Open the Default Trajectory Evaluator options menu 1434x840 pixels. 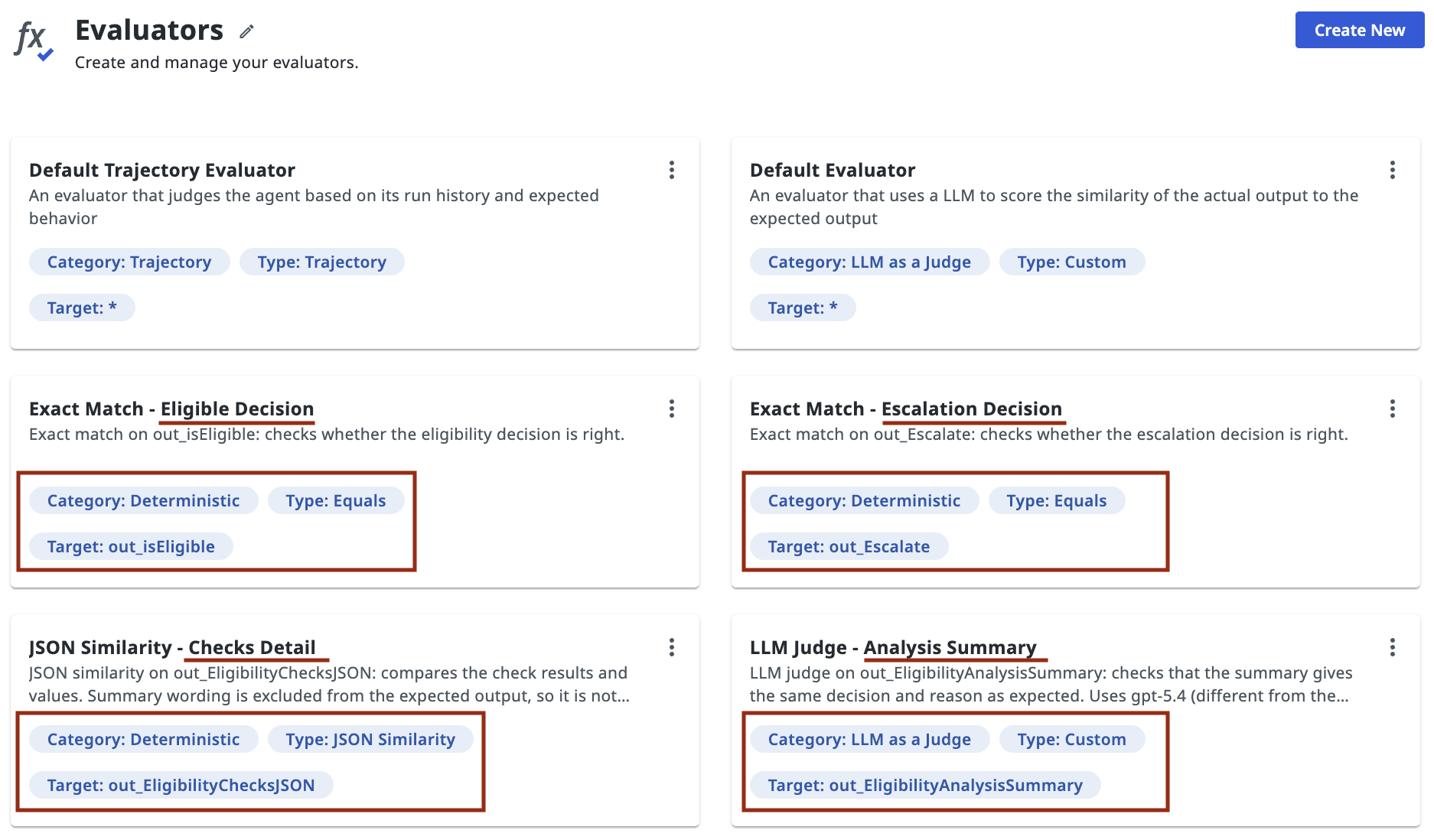[x=672, y=170]
